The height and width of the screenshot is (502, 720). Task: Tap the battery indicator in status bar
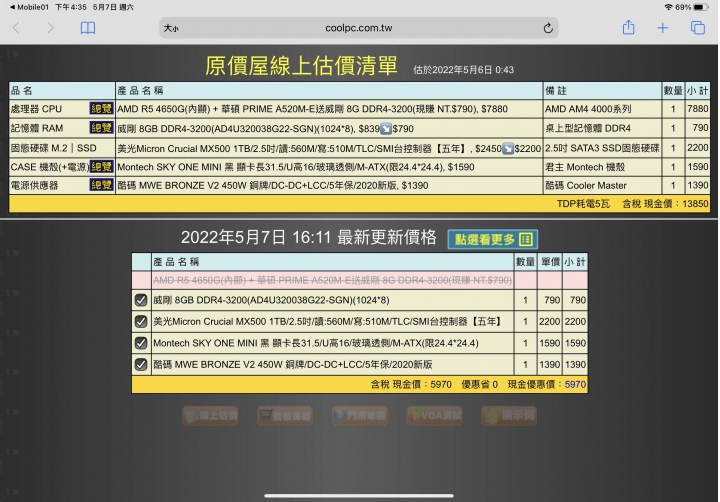coord(701,7)
